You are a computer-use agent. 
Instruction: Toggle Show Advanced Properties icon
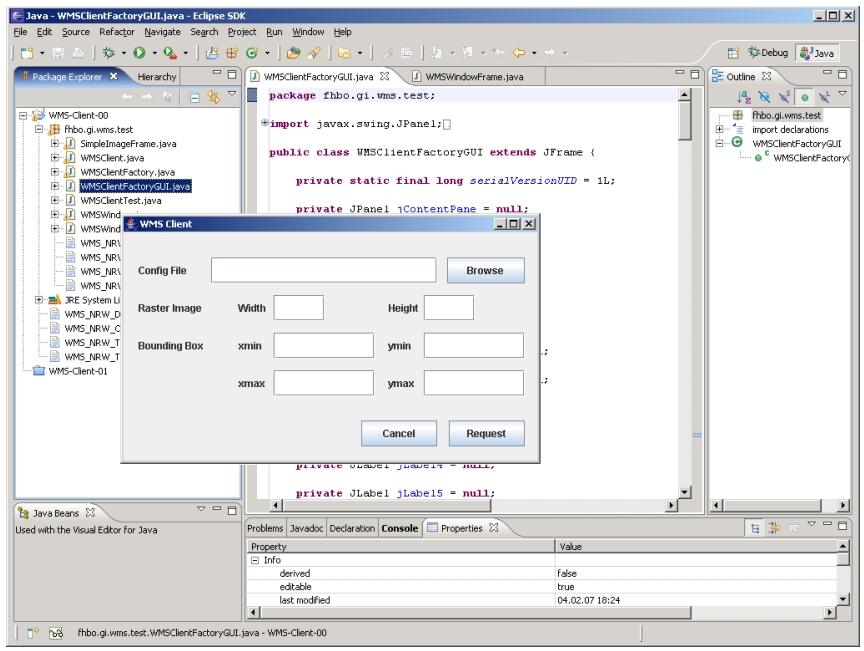tap(774, 528)
